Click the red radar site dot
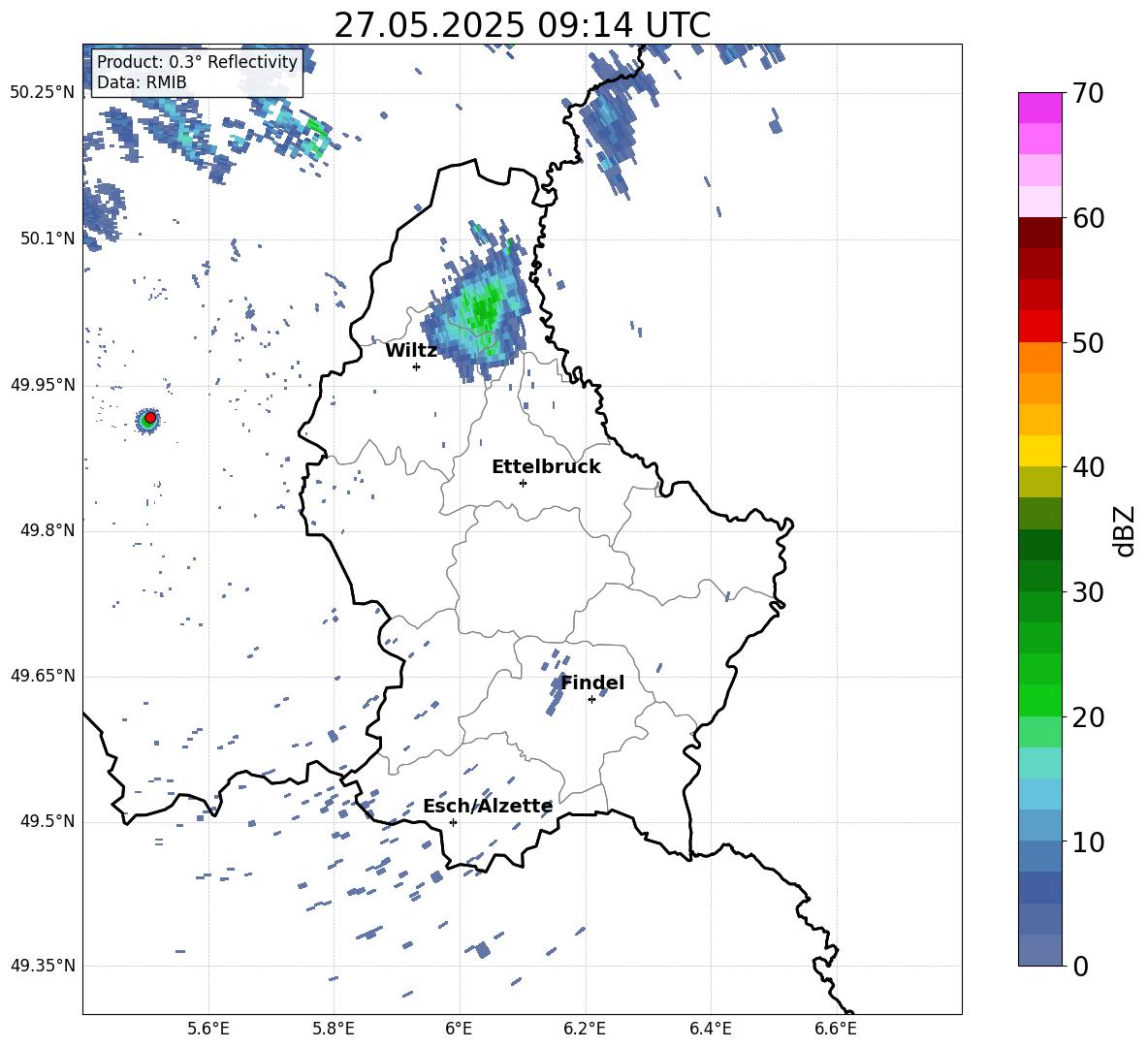The height and width of the screenshot is (1048, 1148). 150,417
